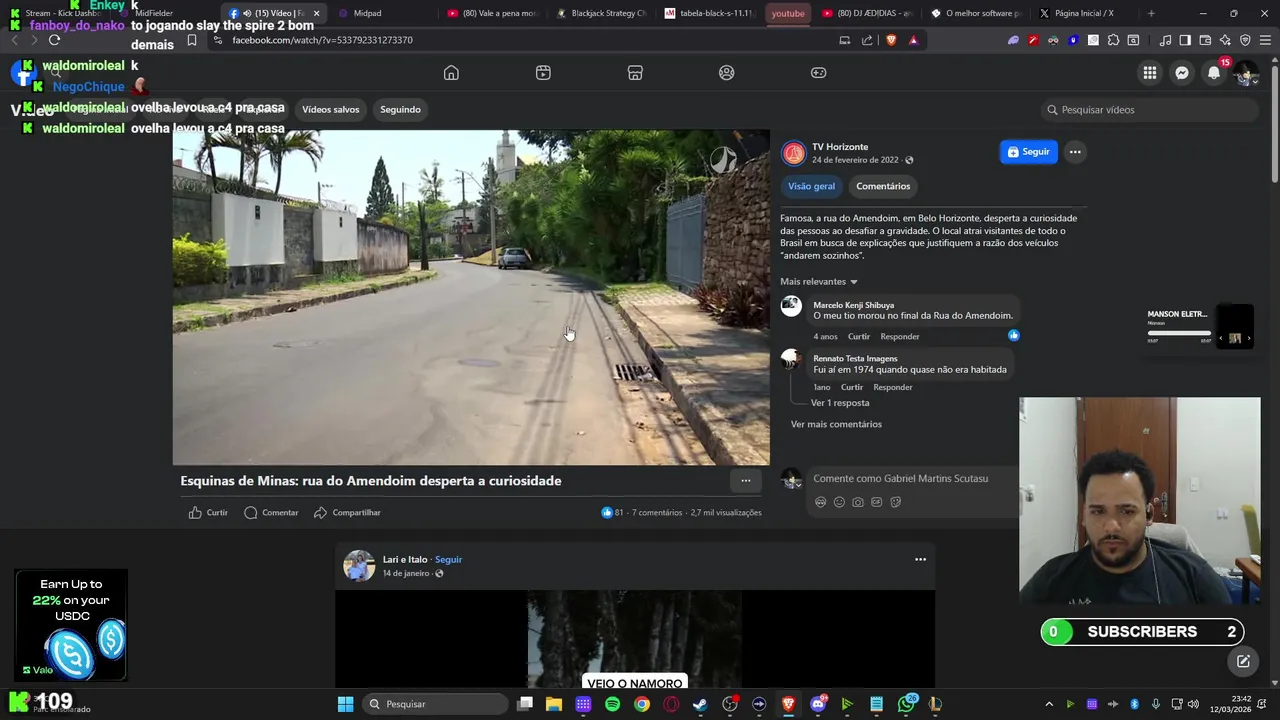Screen dimensions: 1280x720
Task: Open Seguindo videos tab
Action: [x=400, y=109]
